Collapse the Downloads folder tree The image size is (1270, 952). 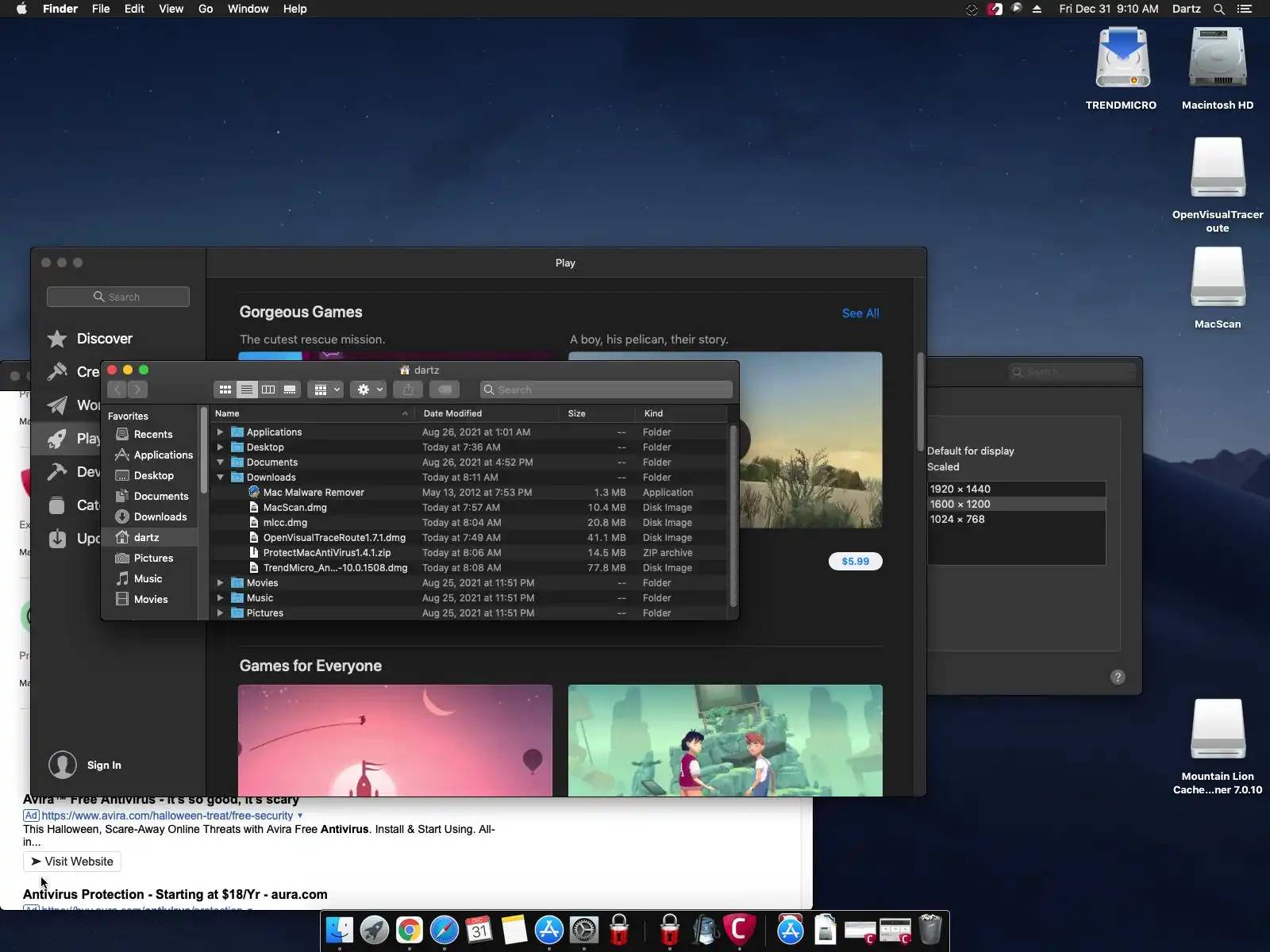pyautogui.click(x=221, y=478)
